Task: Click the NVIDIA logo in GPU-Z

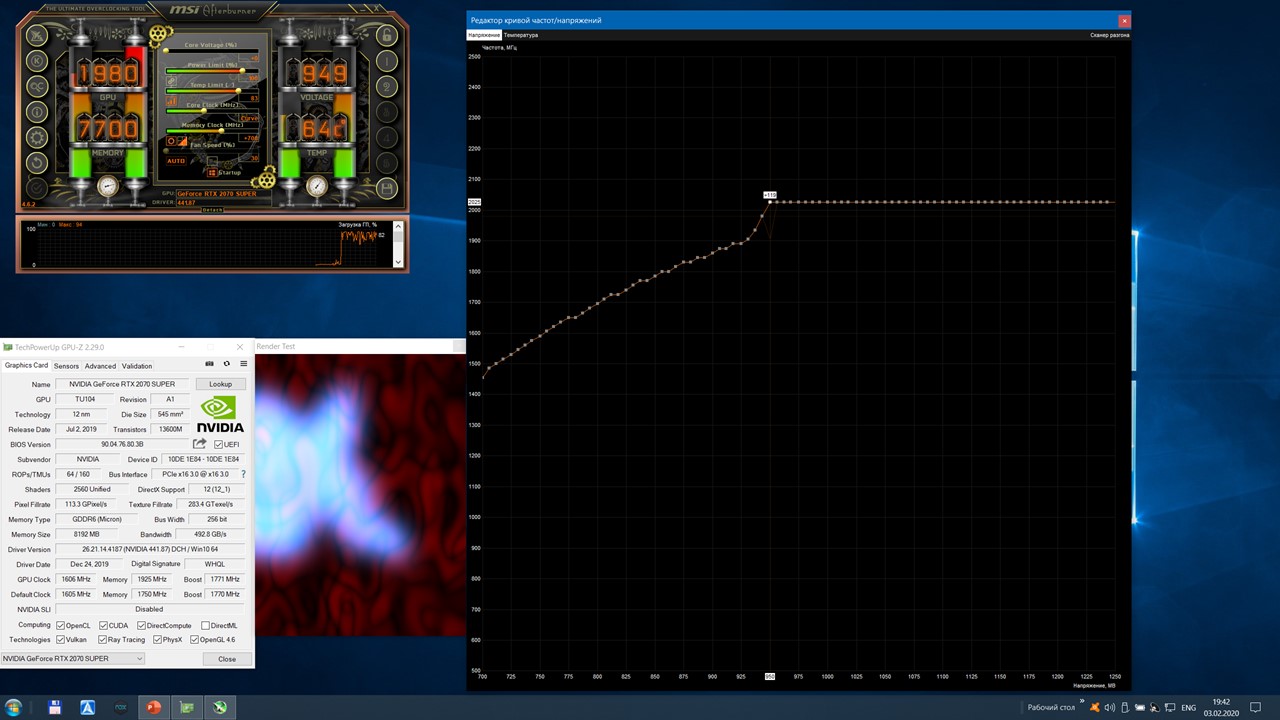Action: [x=220, y=414]
